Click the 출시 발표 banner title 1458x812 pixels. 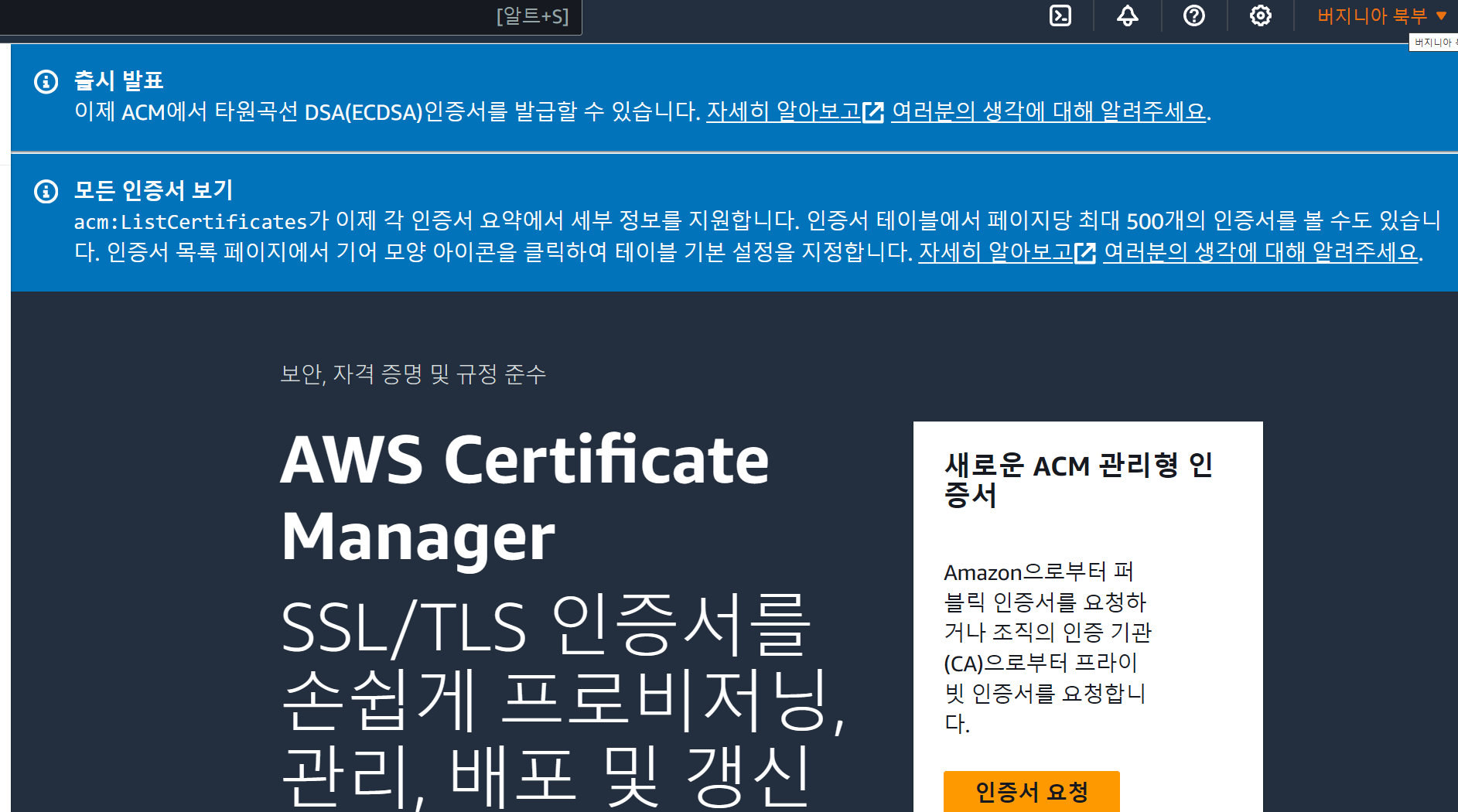(x=118, y=80)
